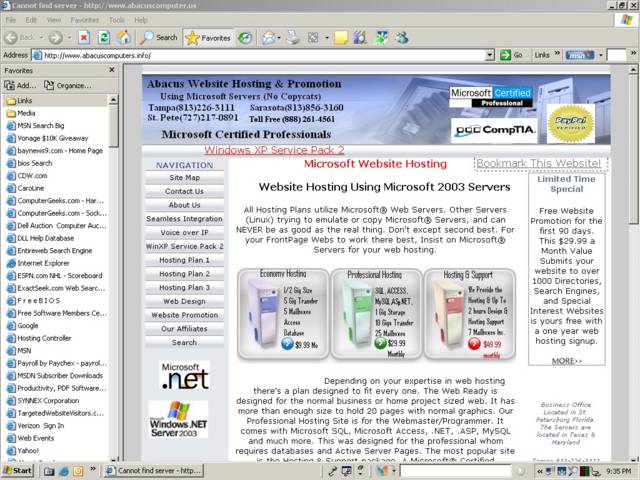
Task: Click the Back navigation arrow
Action: click(x=11, y=38)
